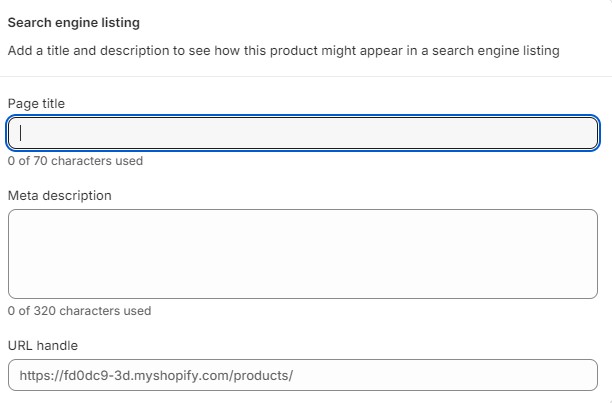
Task: Click the Page title input field
Action: pos(303,133)
